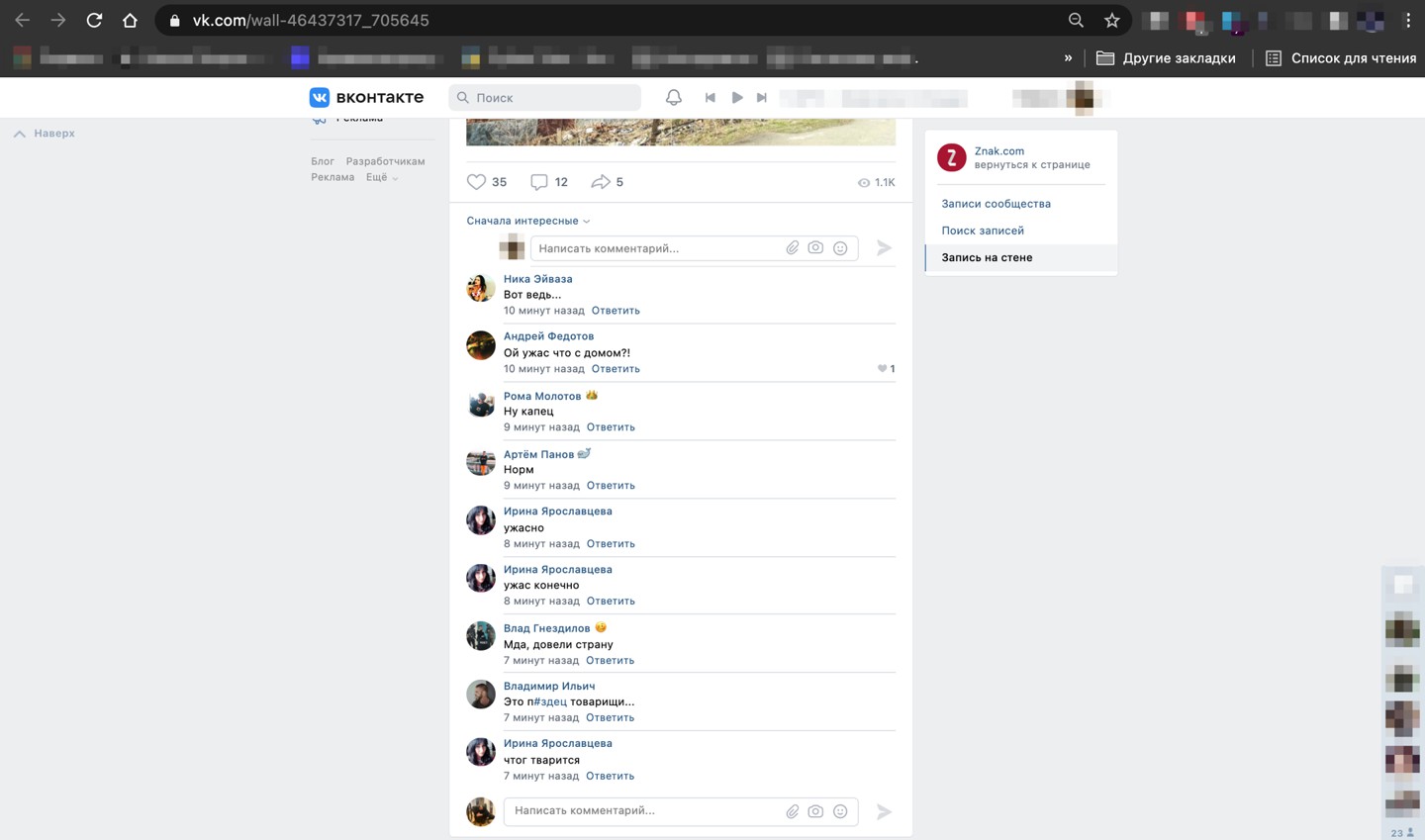
Task: Open Znak.com community avatar
Action: (951, 157)
